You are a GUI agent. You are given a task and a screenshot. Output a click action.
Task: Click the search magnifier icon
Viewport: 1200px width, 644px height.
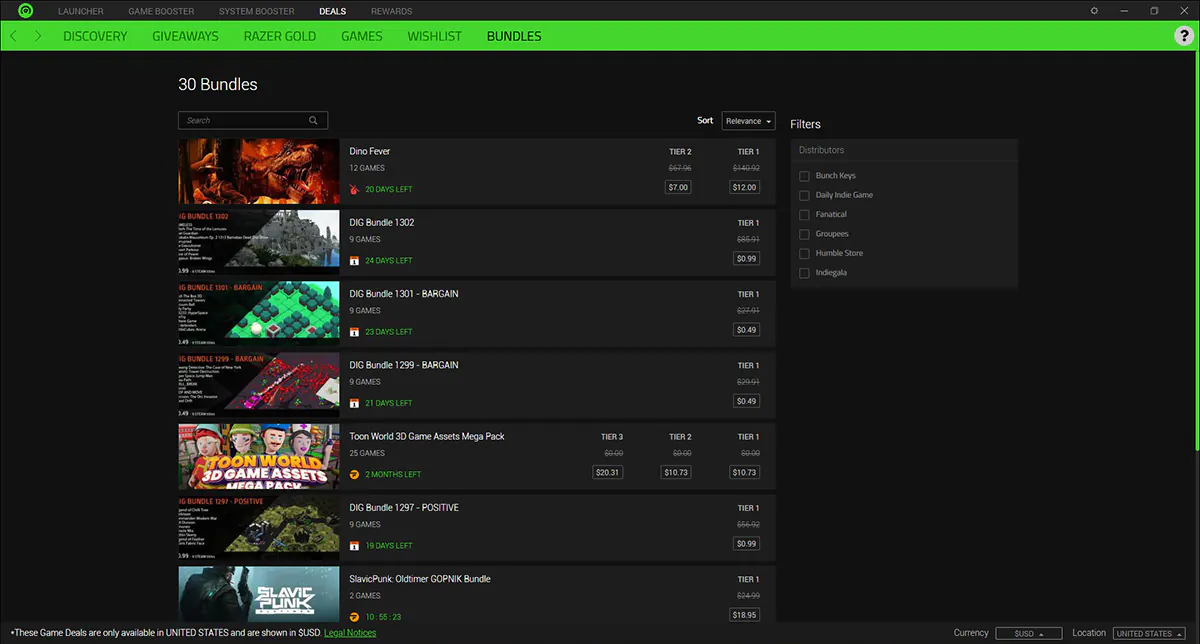313,120
